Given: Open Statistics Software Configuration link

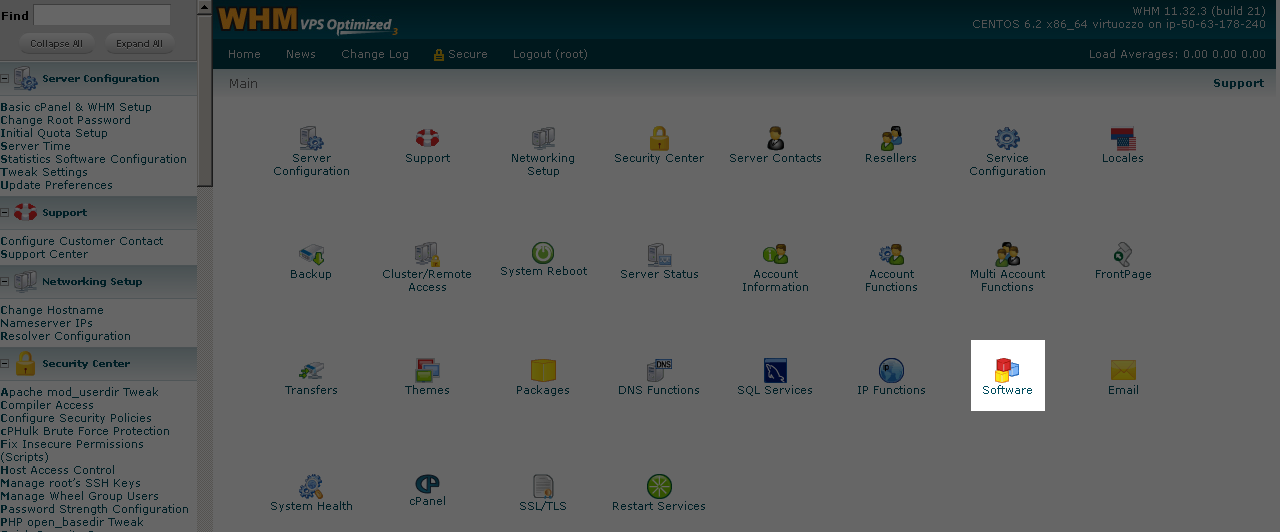Looking at the screenshot, I should click(x=93, y=159).
